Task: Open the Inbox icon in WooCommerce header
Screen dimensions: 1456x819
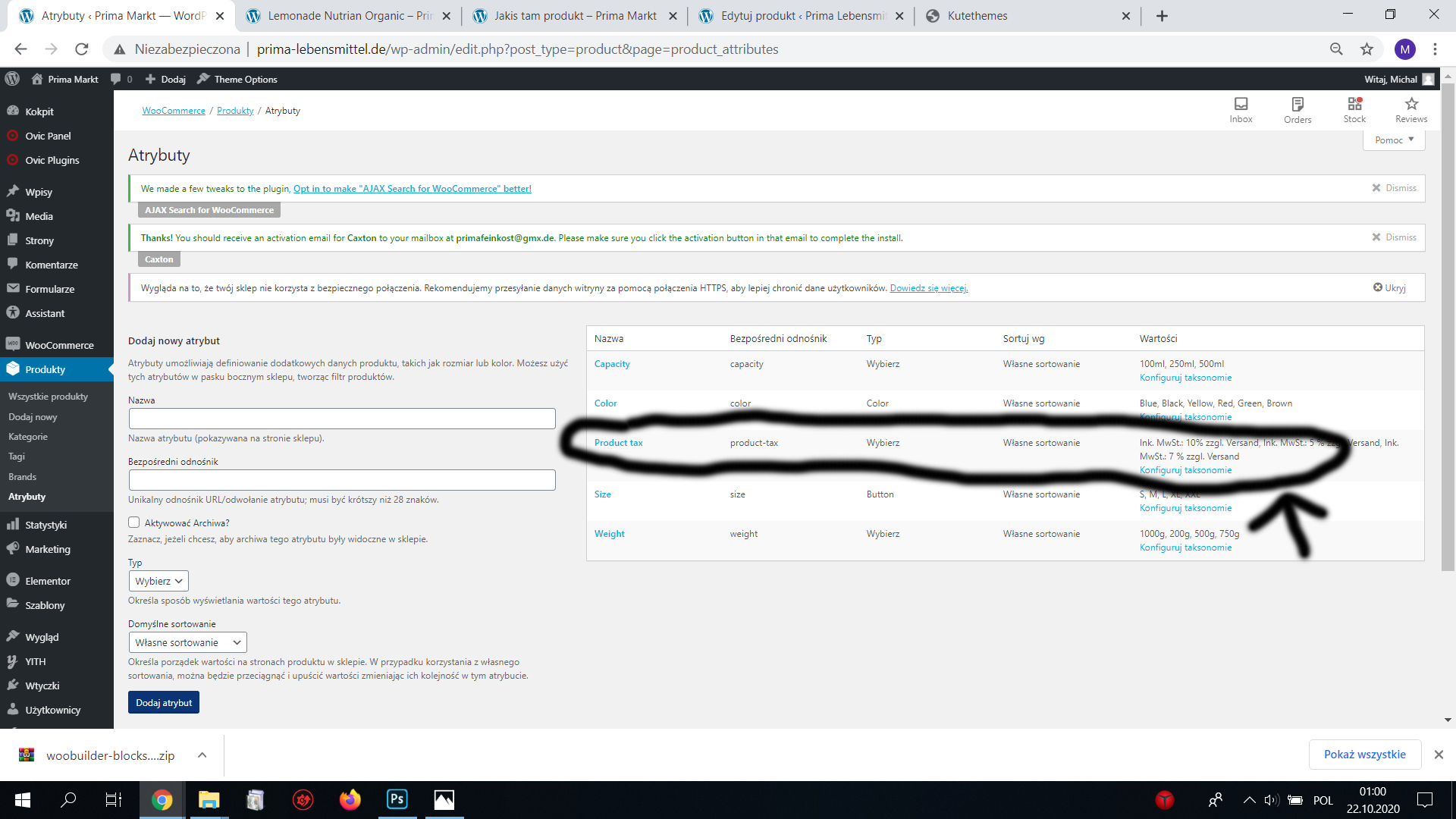Action: click(1241, 109)
